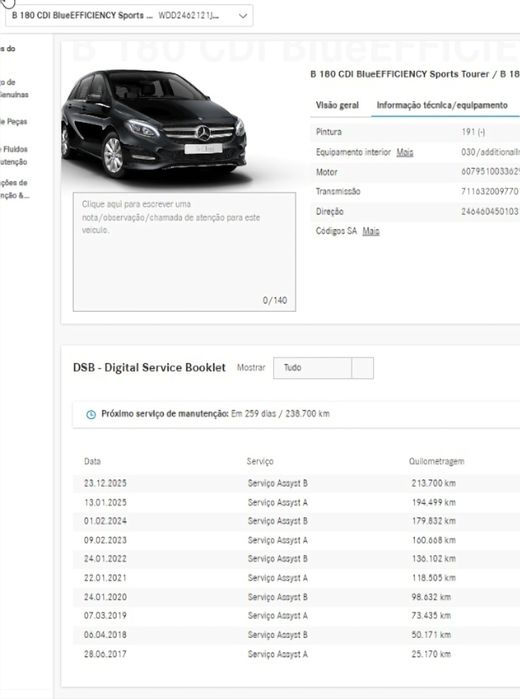Screen dimensions: 520x699
Task: Click the 73.435 km mileage value
Action: 431,616
